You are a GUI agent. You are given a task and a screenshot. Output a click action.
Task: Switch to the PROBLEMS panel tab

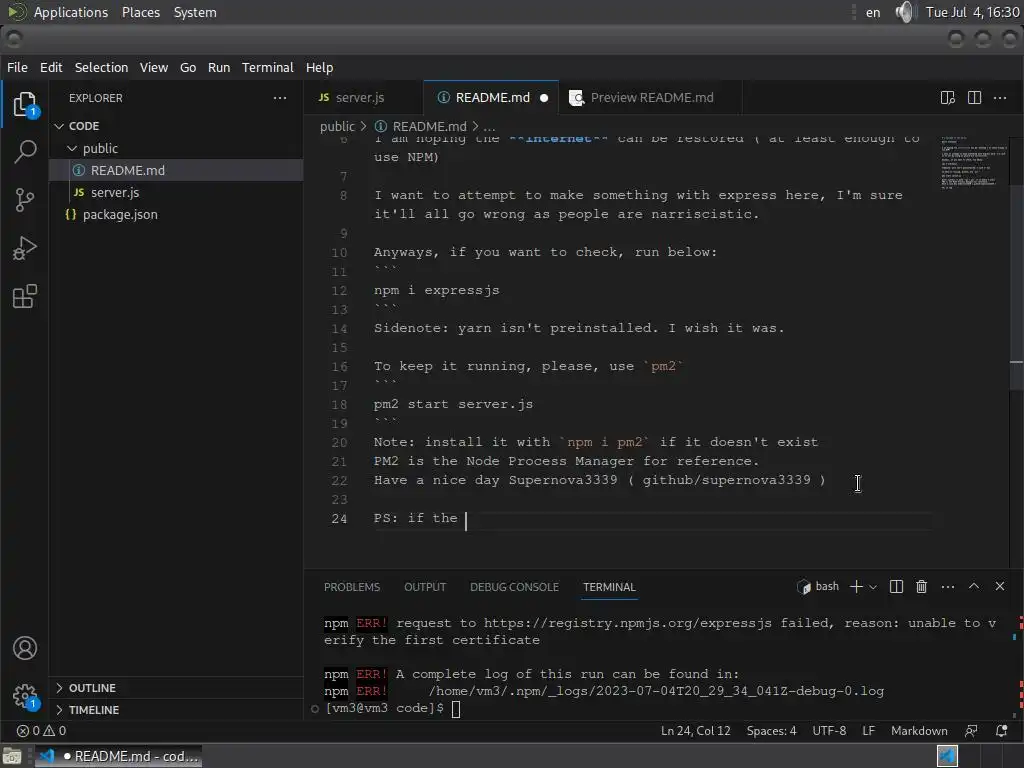pos(352,587)
